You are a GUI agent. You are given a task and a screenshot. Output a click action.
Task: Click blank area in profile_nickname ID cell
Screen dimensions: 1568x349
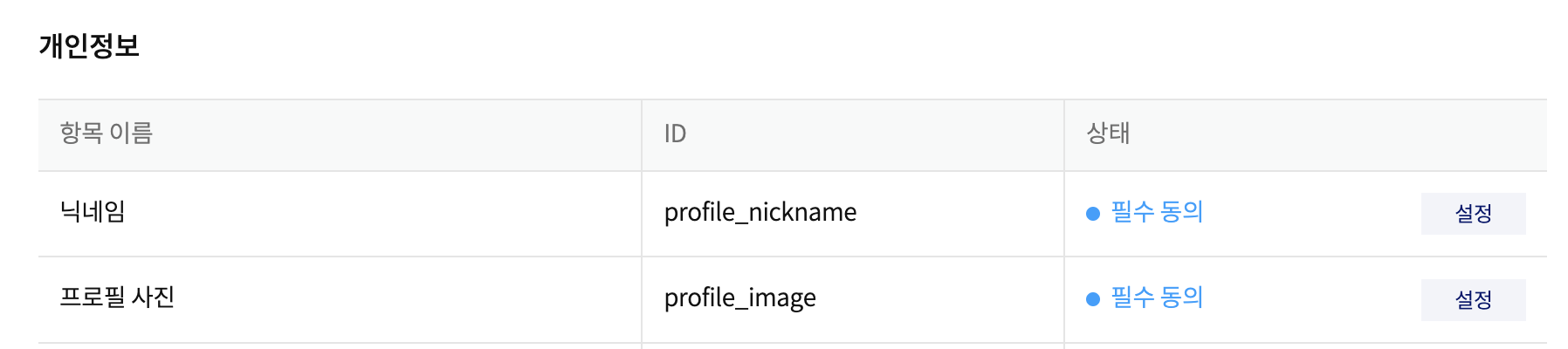click(960, 214)
